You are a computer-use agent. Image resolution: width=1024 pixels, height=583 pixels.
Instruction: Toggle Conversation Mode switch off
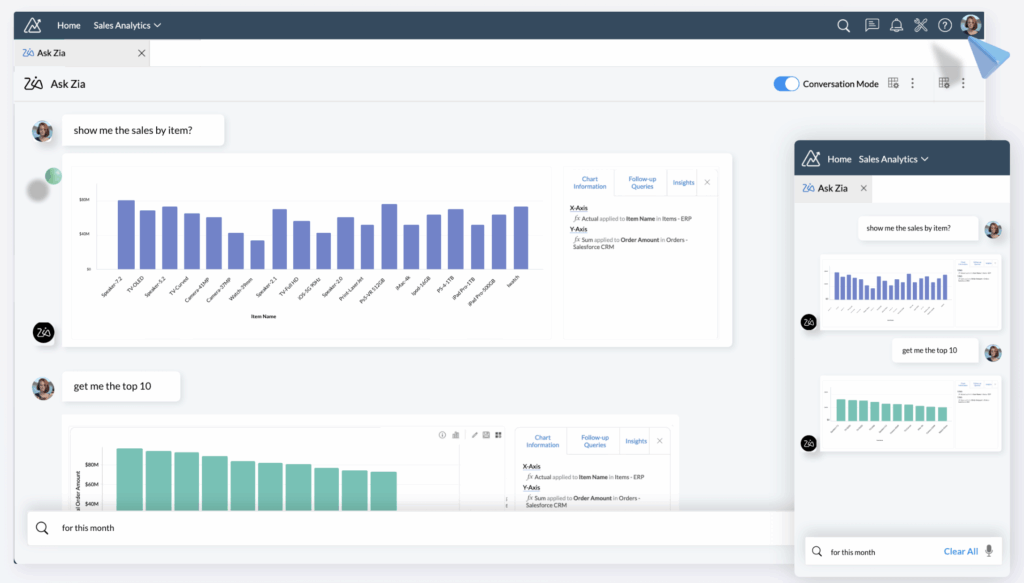click(786, 84)
